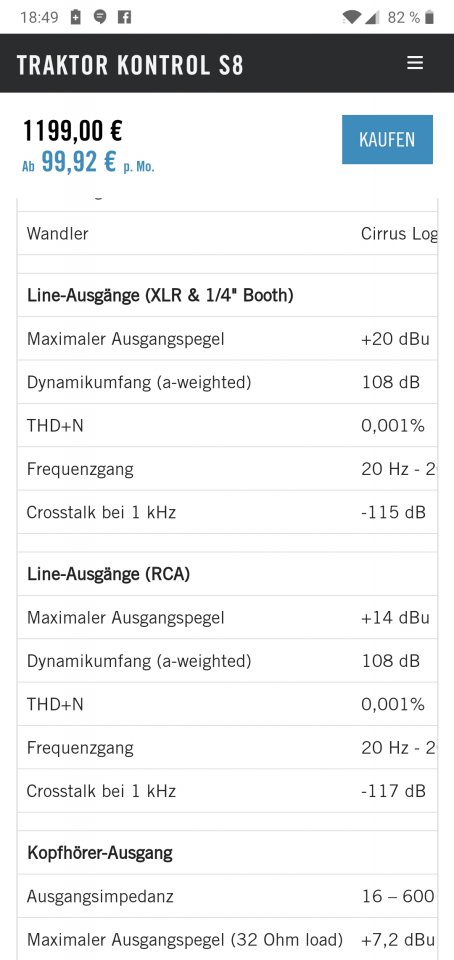This screenshot has width=454, height=960.
Task: Select the Crosstalk bei 1 kHz -115 dB row
Action: coord(227,512)
